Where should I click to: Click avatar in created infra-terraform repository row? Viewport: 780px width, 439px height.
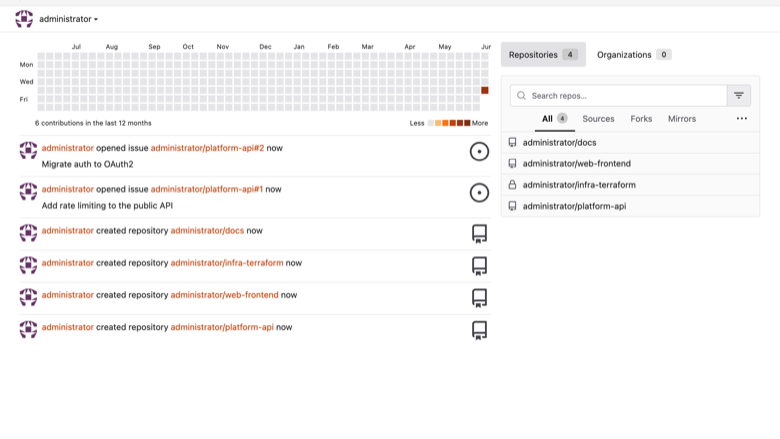click(x=28, y=265)
